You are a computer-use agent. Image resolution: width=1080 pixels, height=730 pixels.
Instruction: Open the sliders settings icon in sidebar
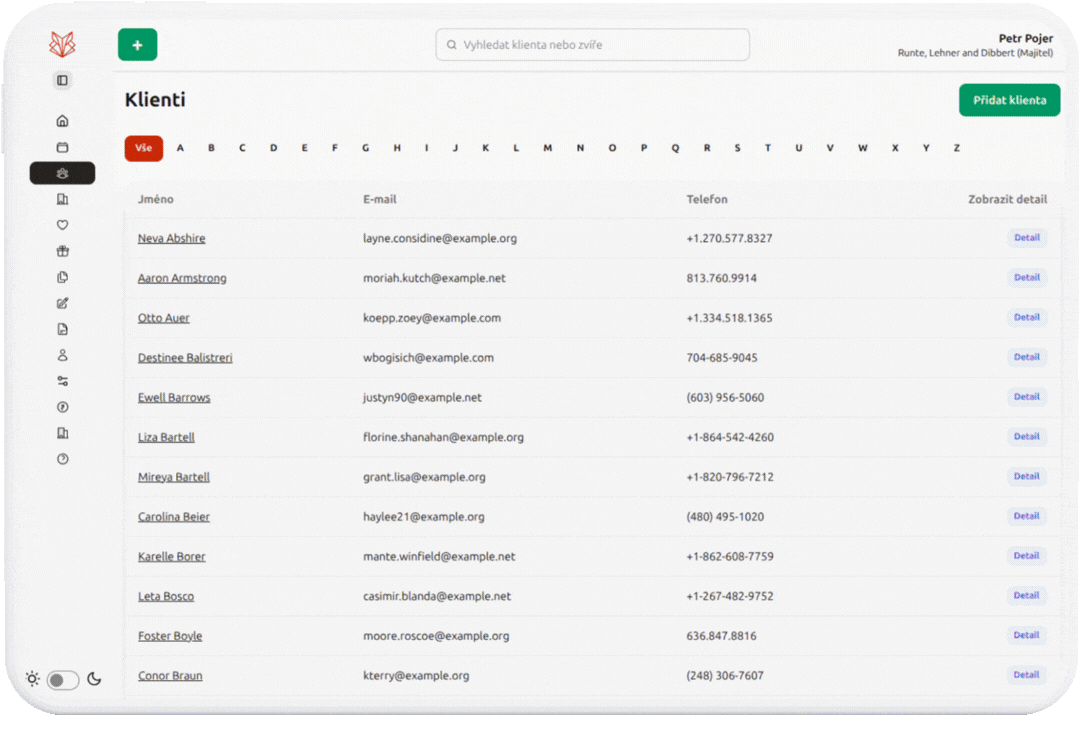tap(62, 381)
